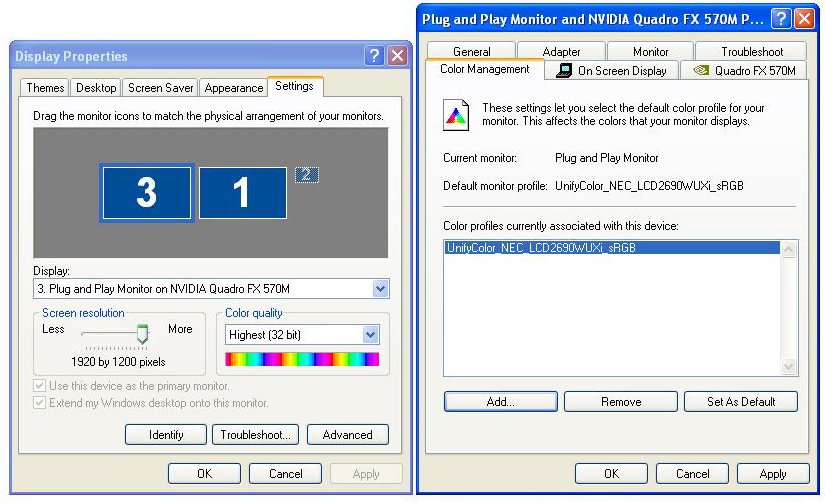Click OK in Plug and Play Monitor dialog
The width and height of the screenshot is (825, 503).
(x=611, y=474)
